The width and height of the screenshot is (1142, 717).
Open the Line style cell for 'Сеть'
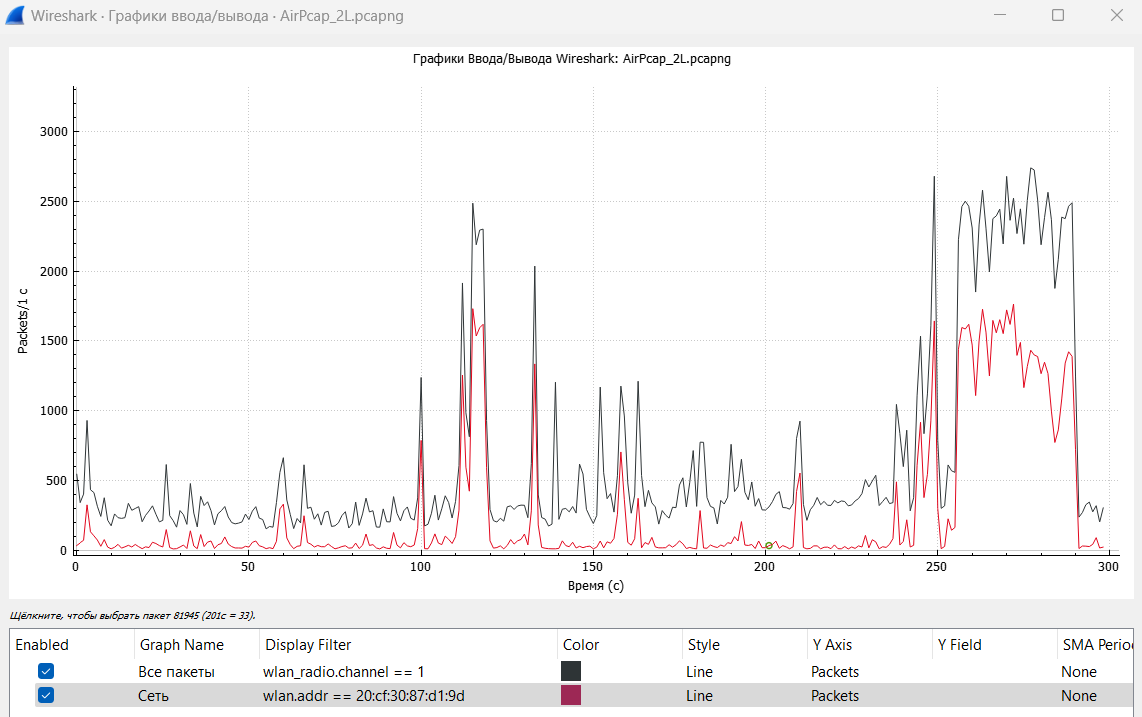[699, 696]
